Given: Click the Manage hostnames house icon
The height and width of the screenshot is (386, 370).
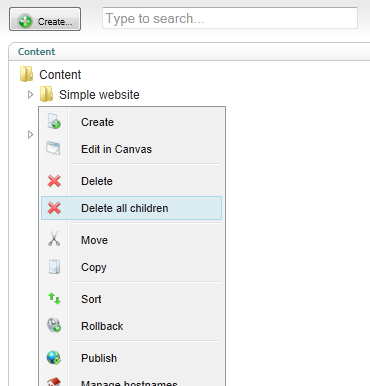Looking at the screenshot, I should 54,382.
